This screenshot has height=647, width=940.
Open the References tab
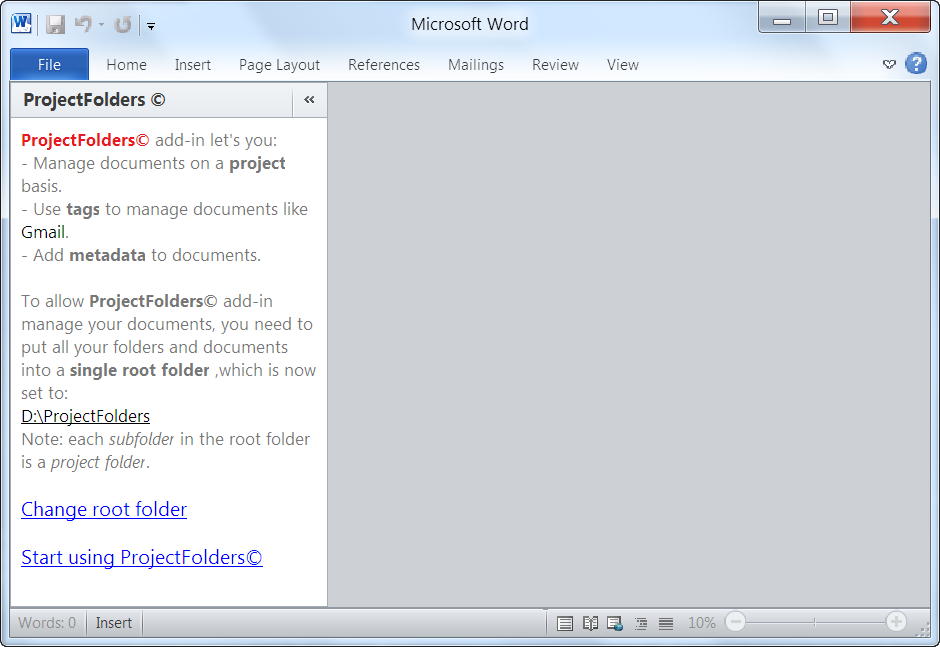tap(384, 65)
